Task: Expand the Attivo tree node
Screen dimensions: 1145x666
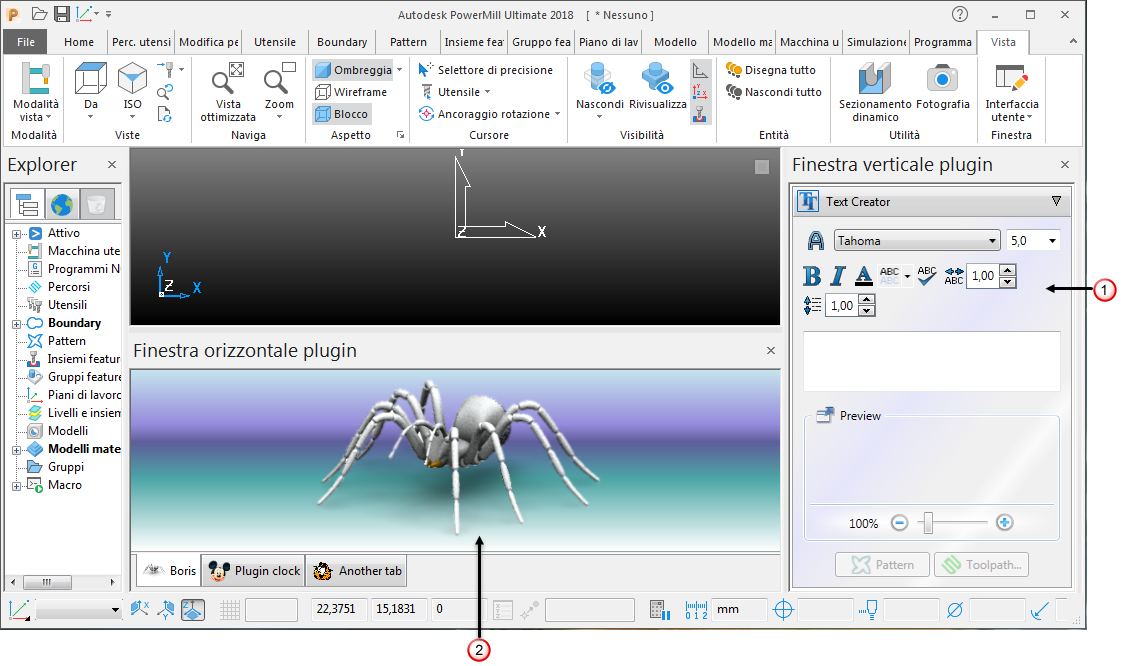Action: click(16, 234)
